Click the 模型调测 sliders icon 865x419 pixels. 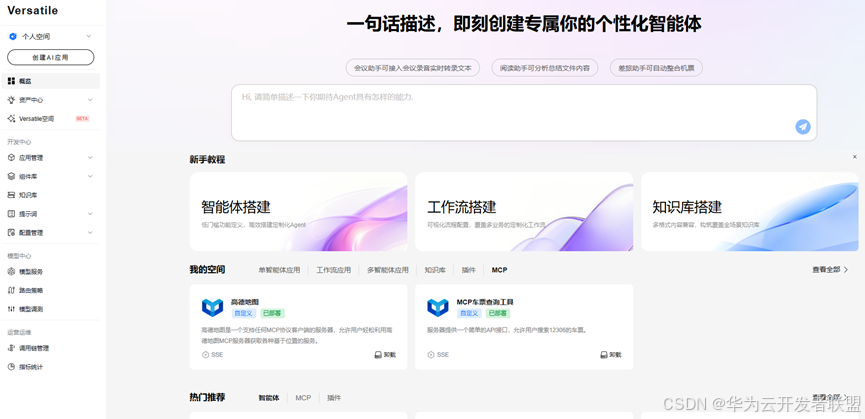click(x=11, y=309)
